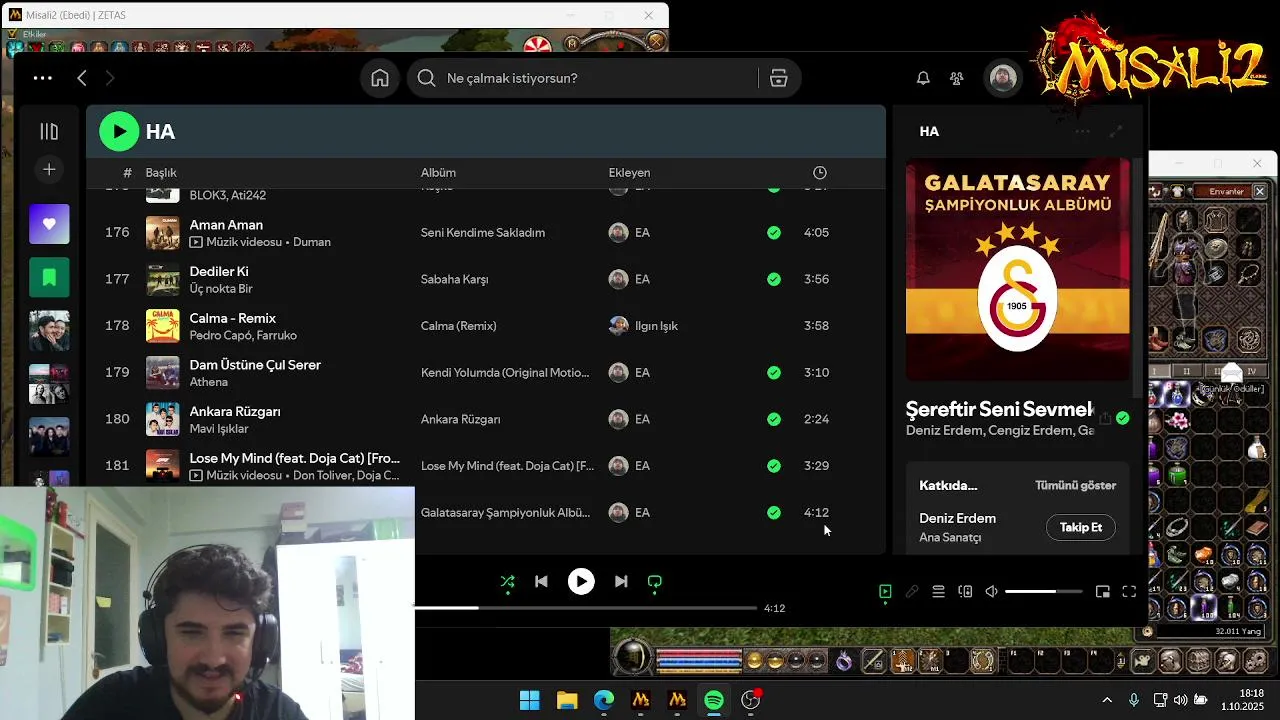Click main play button in player bar
Viewport: 1280px width, 720px height.
click(x=581, y=581)
